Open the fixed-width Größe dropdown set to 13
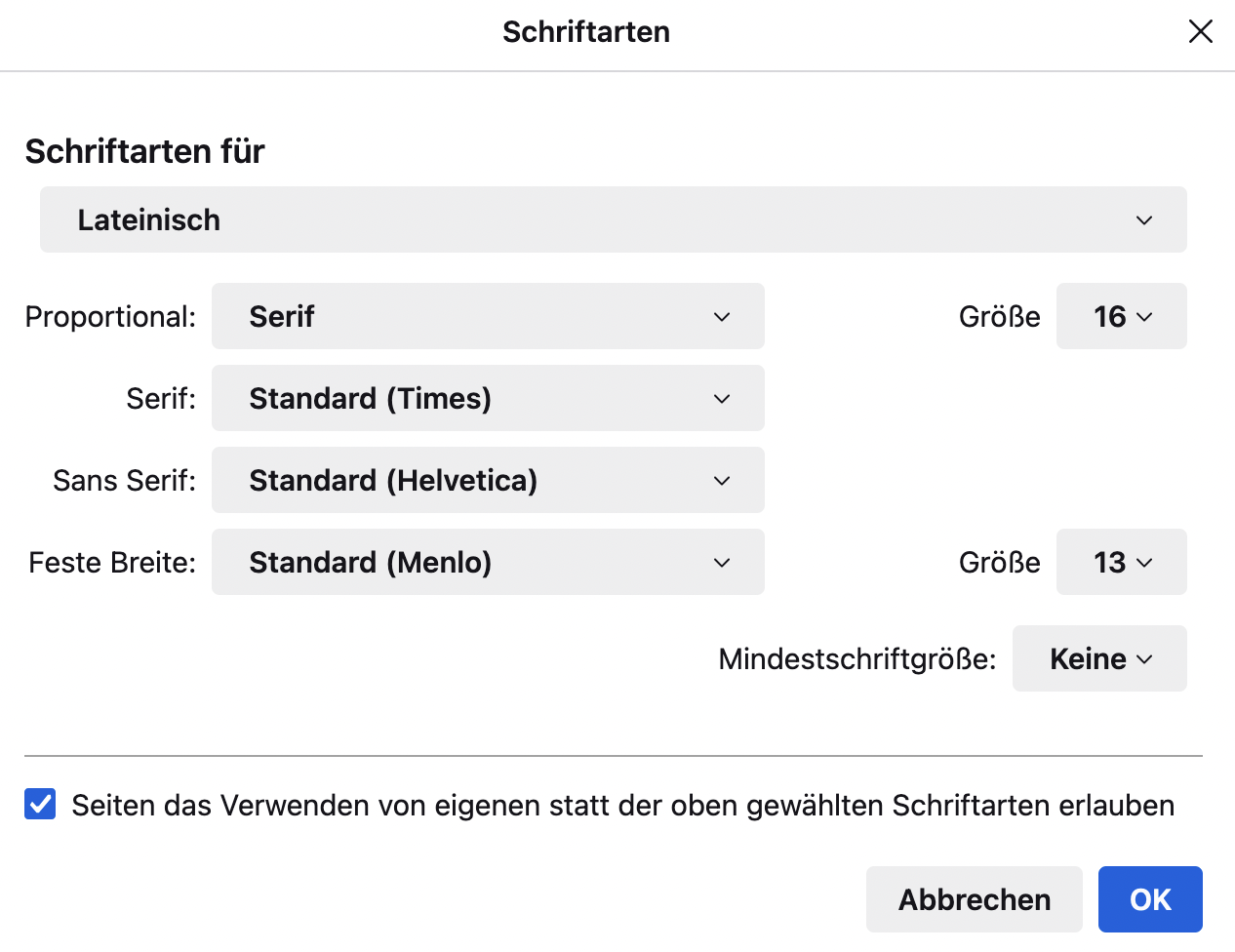Image resolution: width=1235 pixels, height=952 pixels. click(1120, 563)
